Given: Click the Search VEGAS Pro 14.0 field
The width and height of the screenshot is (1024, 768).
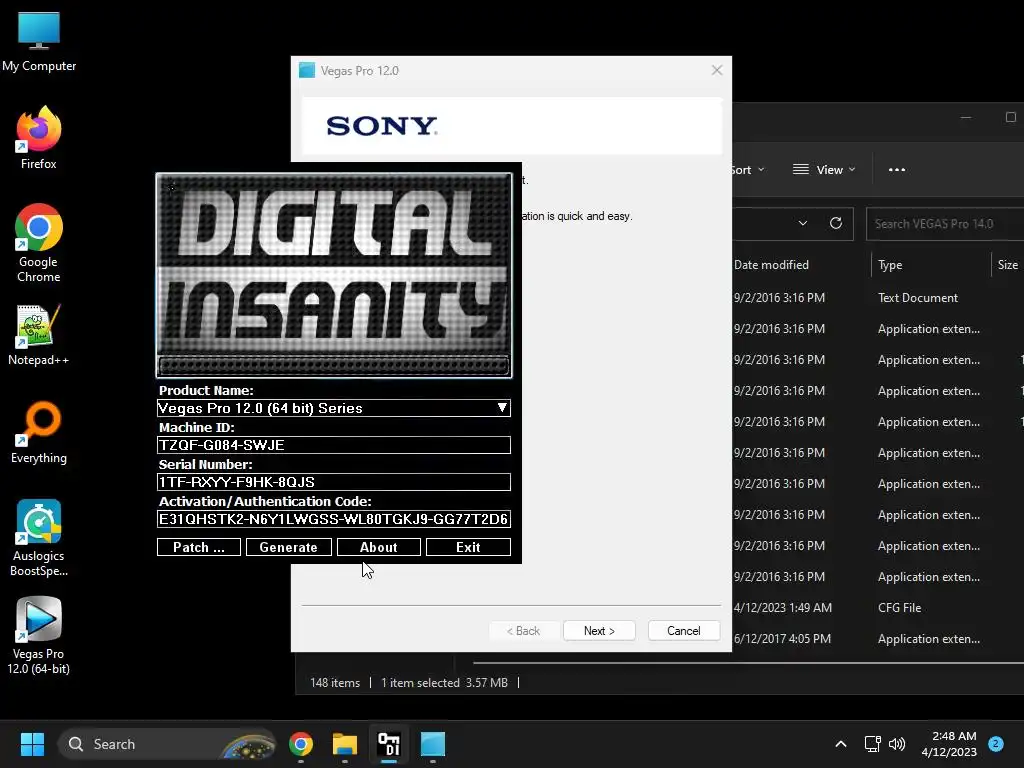Looking at the screenshot, I should 945,224.
